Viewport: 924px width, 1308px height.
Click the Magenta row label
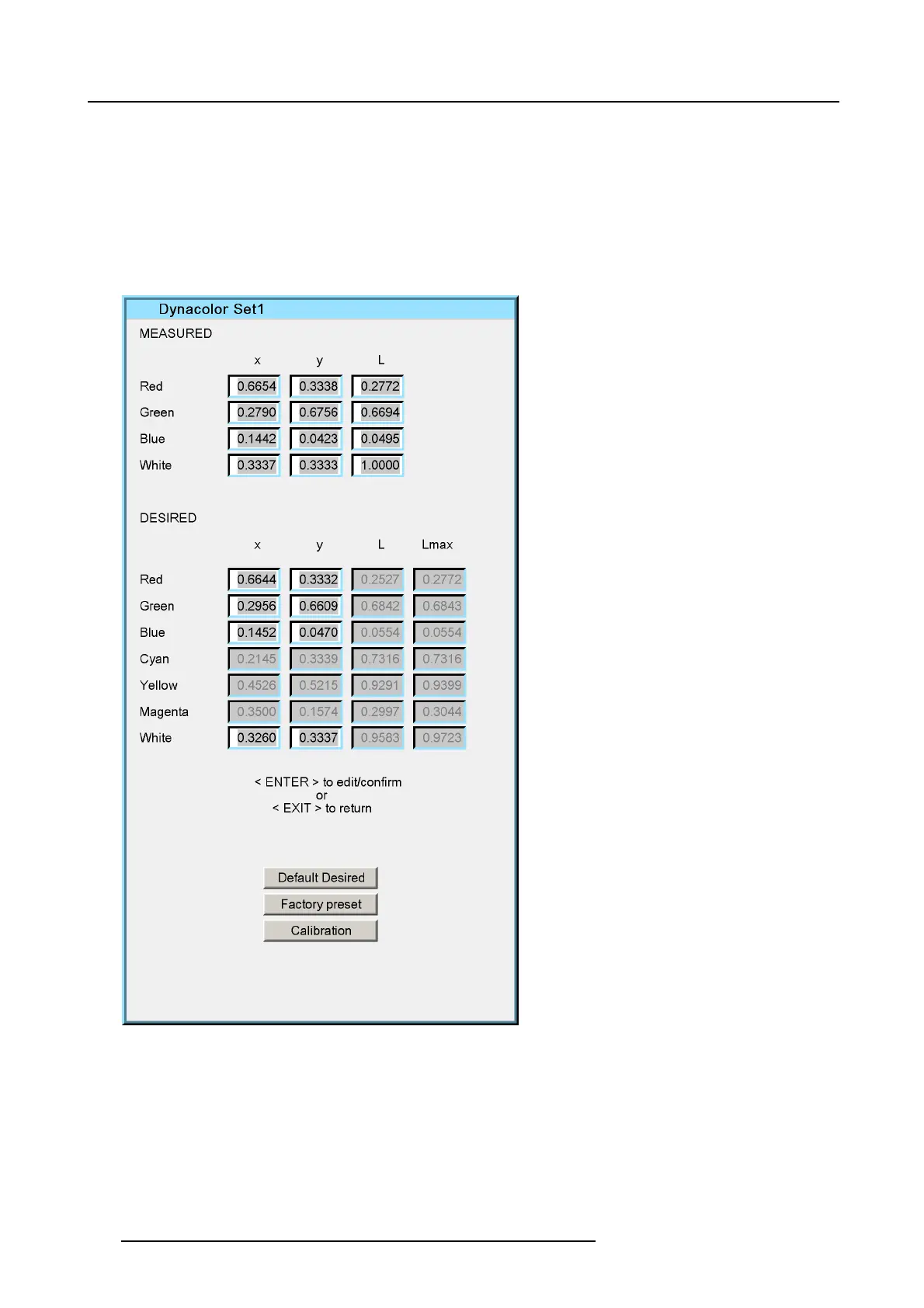tap(164, 711)
